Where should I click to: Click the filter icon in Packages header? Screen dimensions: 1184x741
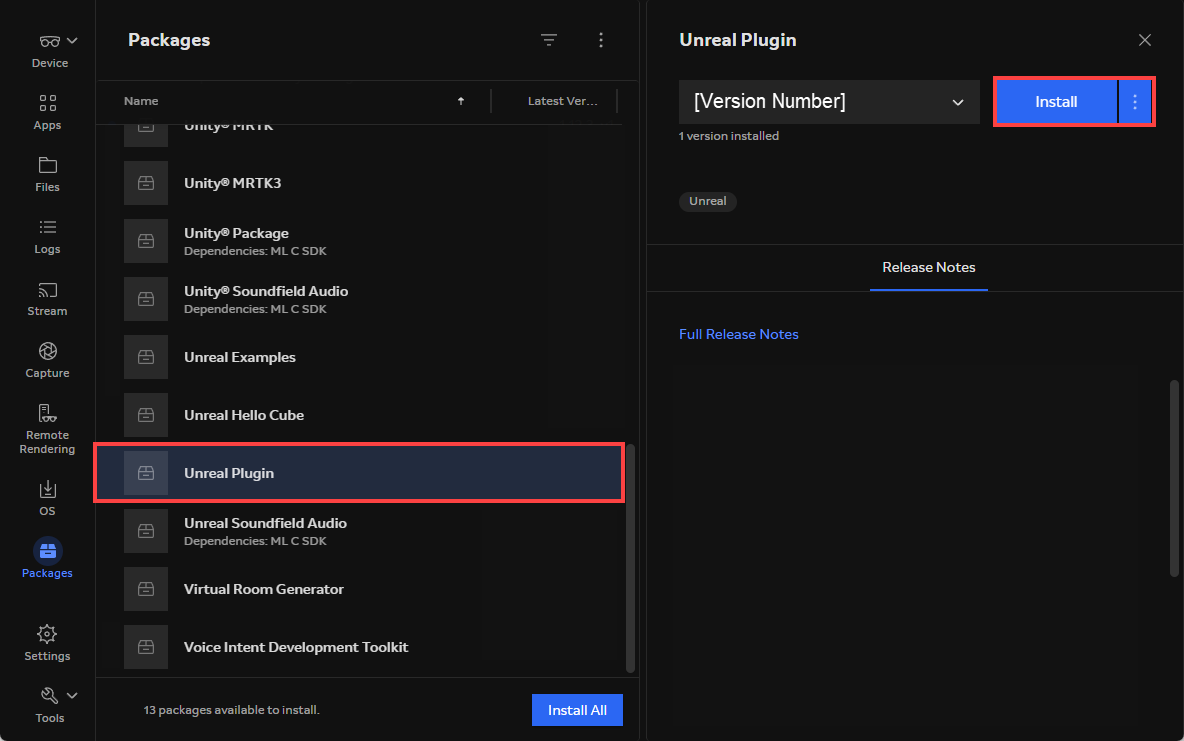coord(548,40)
